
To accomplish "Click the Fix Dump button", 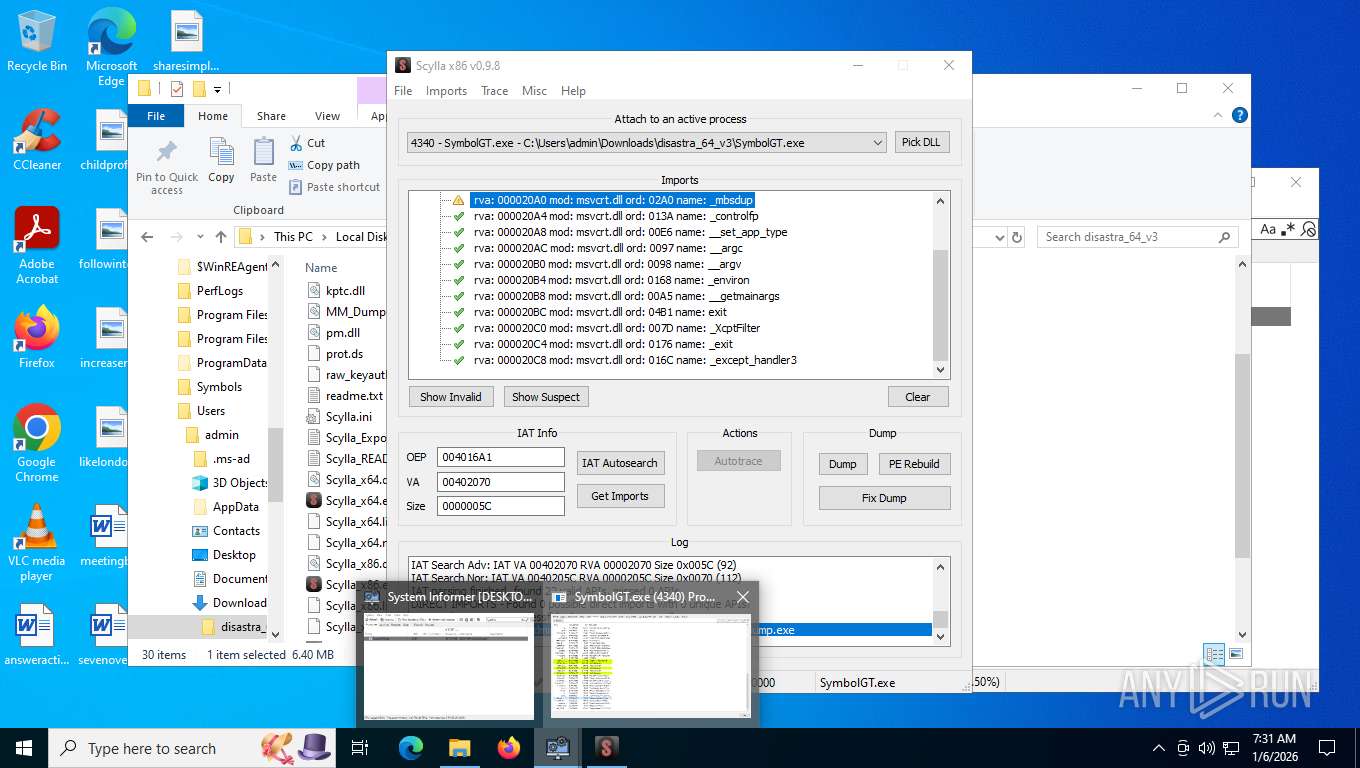I will click(x=884, y=498).
